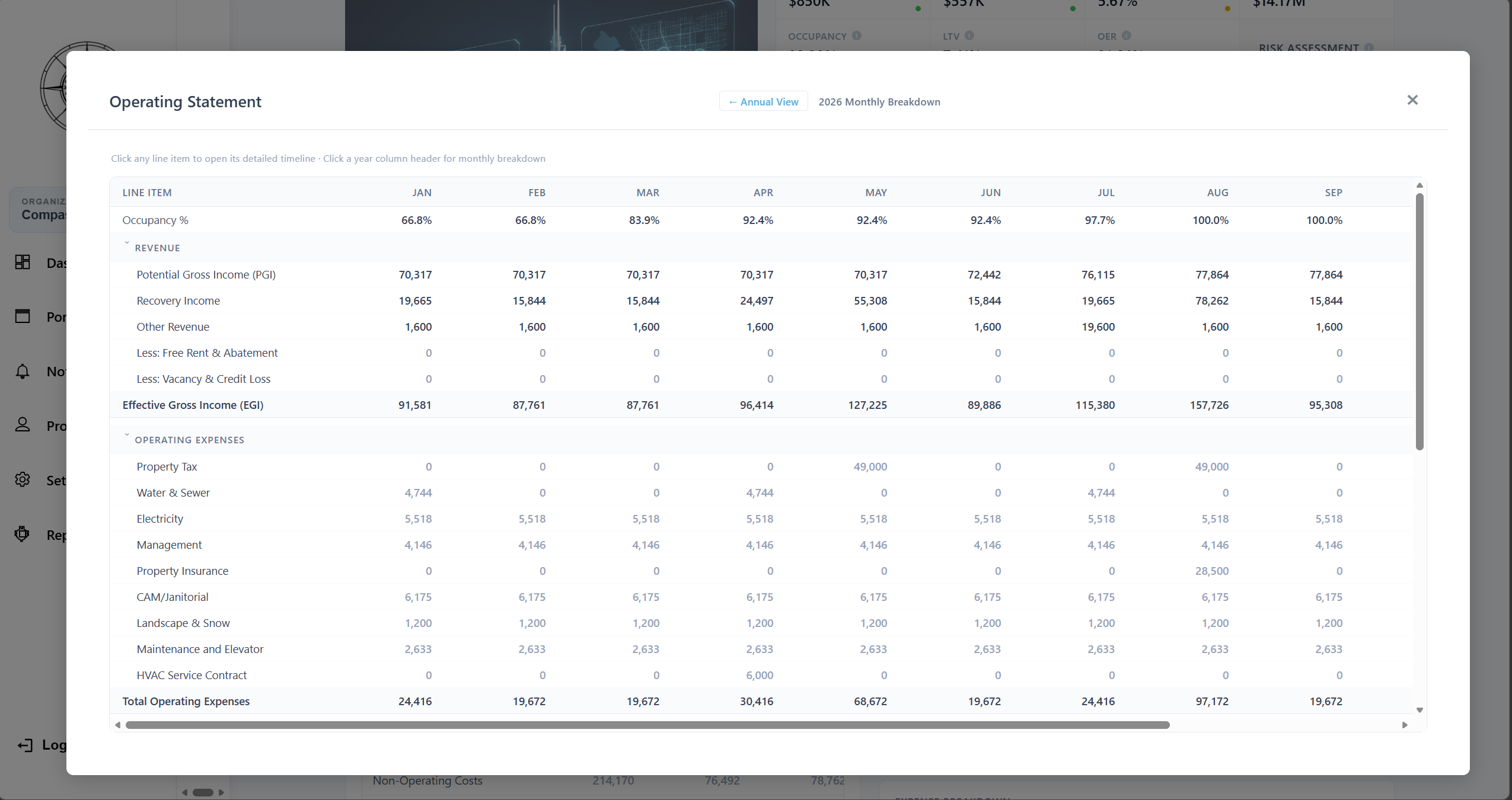Viewport: 1512px width, 800px height.
Task: Click the Occupancy info icon
Action: (856, 36)
